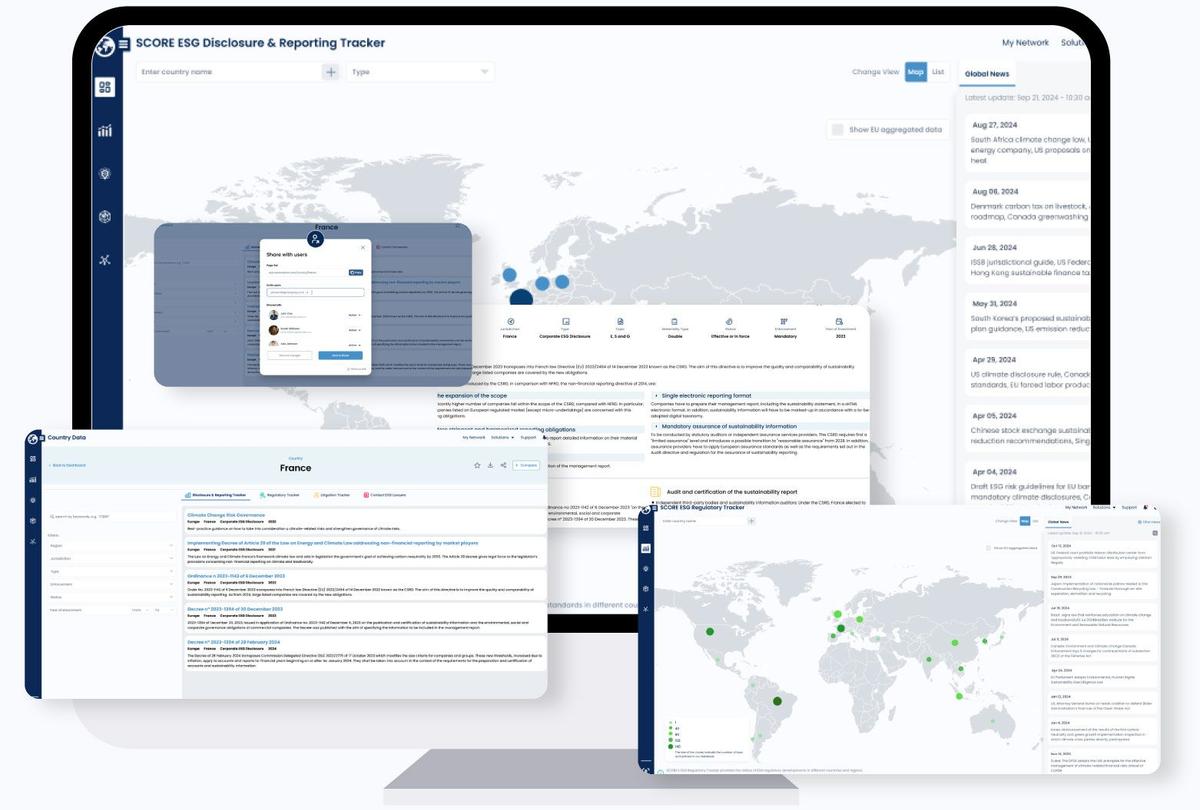Select Litigation Tracker tab on France page
The image size is (1200, 810).
[x=331, y=495]
